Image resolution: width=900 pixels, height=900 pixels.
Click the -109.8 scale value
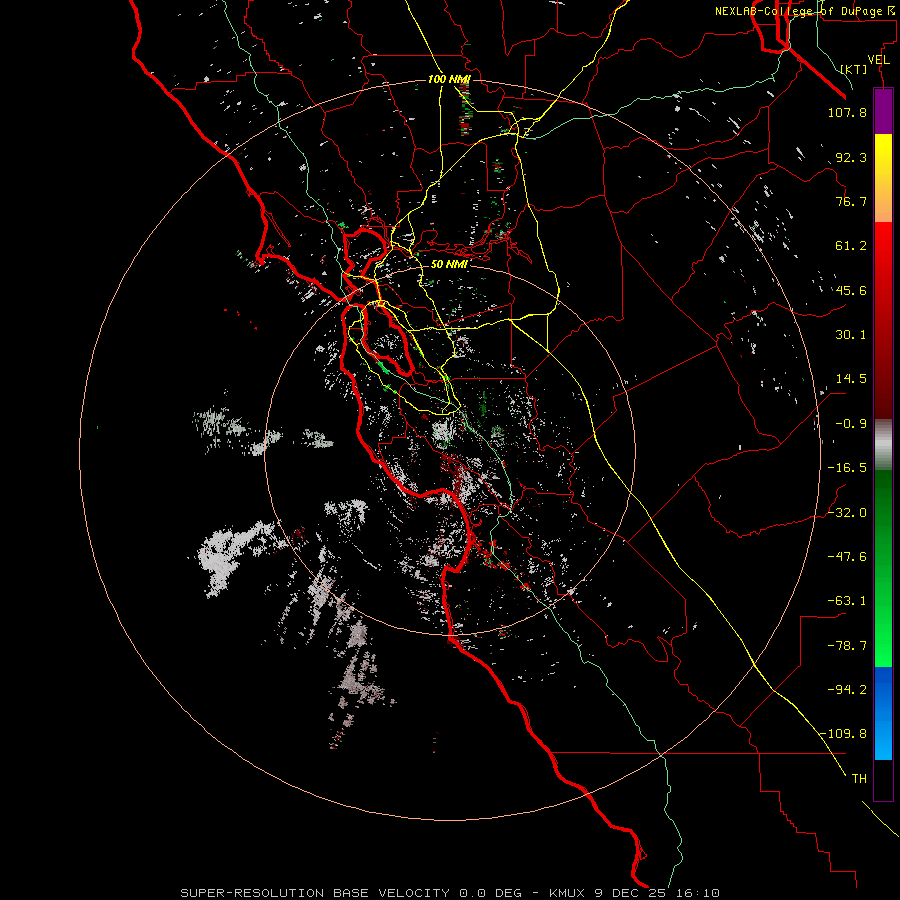click(844, 734)
